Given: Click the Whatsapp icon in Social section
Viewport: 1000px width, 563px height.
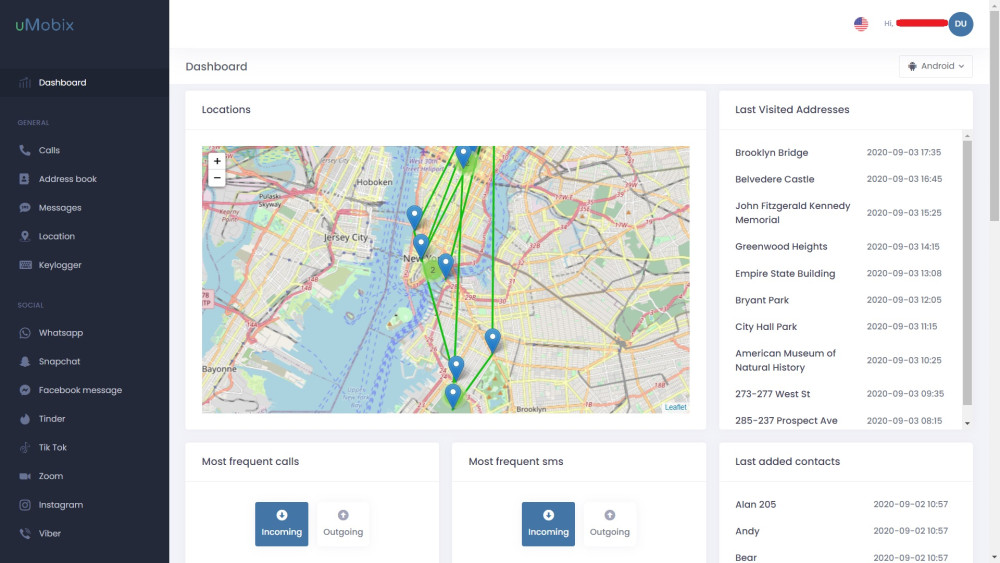Looking at the screenshot, I should click(x=25, y=333).
